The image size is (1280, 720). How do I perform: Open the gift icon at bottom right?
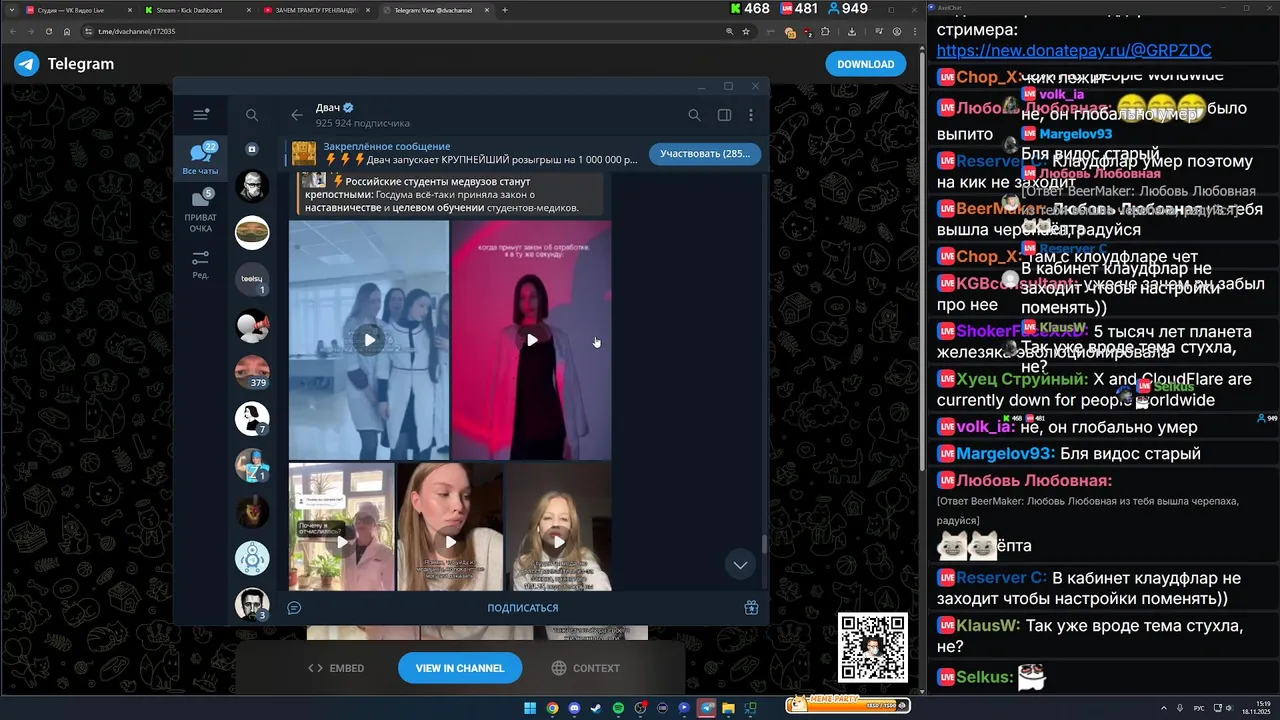click(751, 608)
